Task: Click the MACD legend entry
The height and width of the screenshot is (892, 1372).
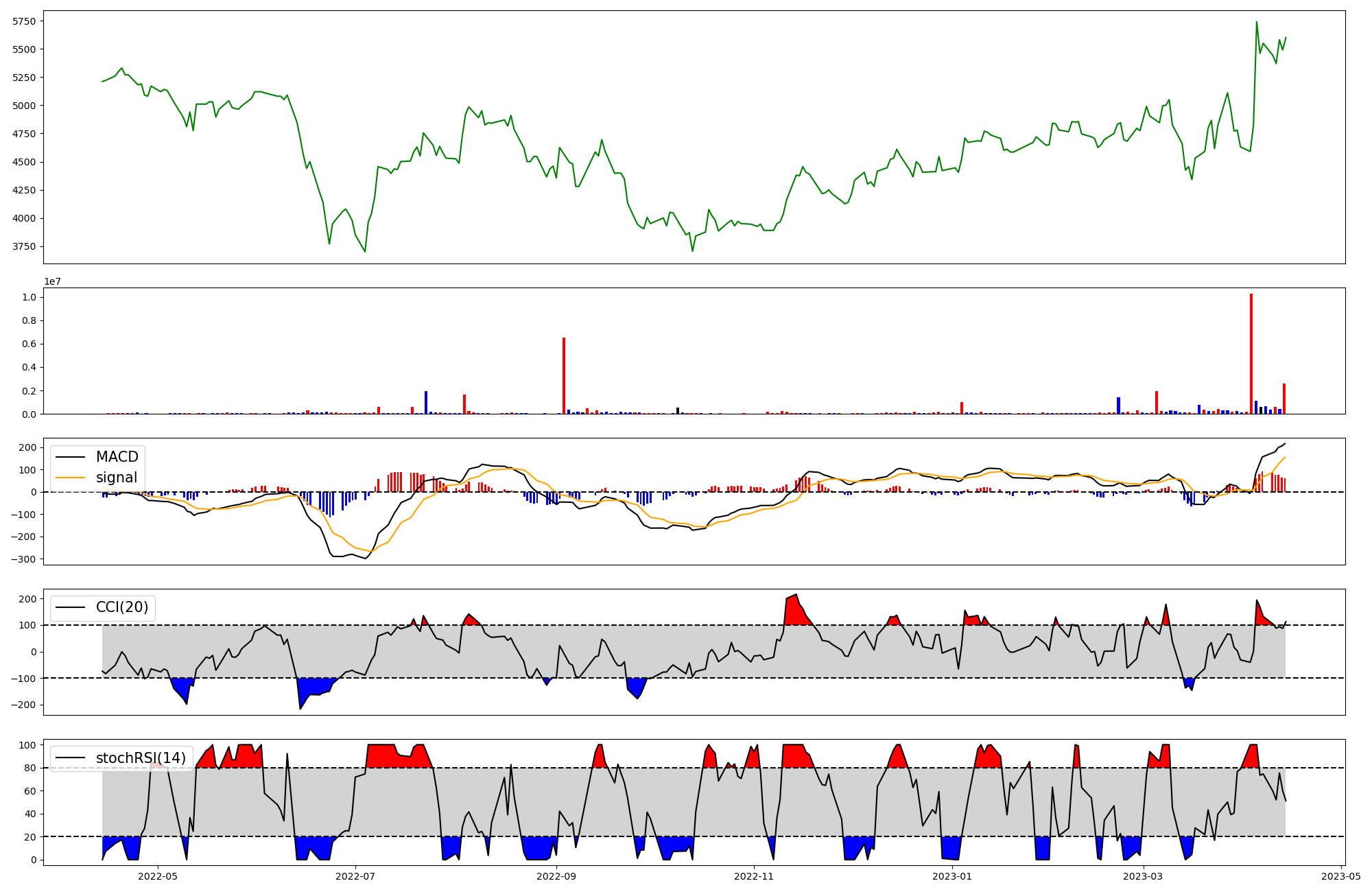Action: (x=117, y=457)
